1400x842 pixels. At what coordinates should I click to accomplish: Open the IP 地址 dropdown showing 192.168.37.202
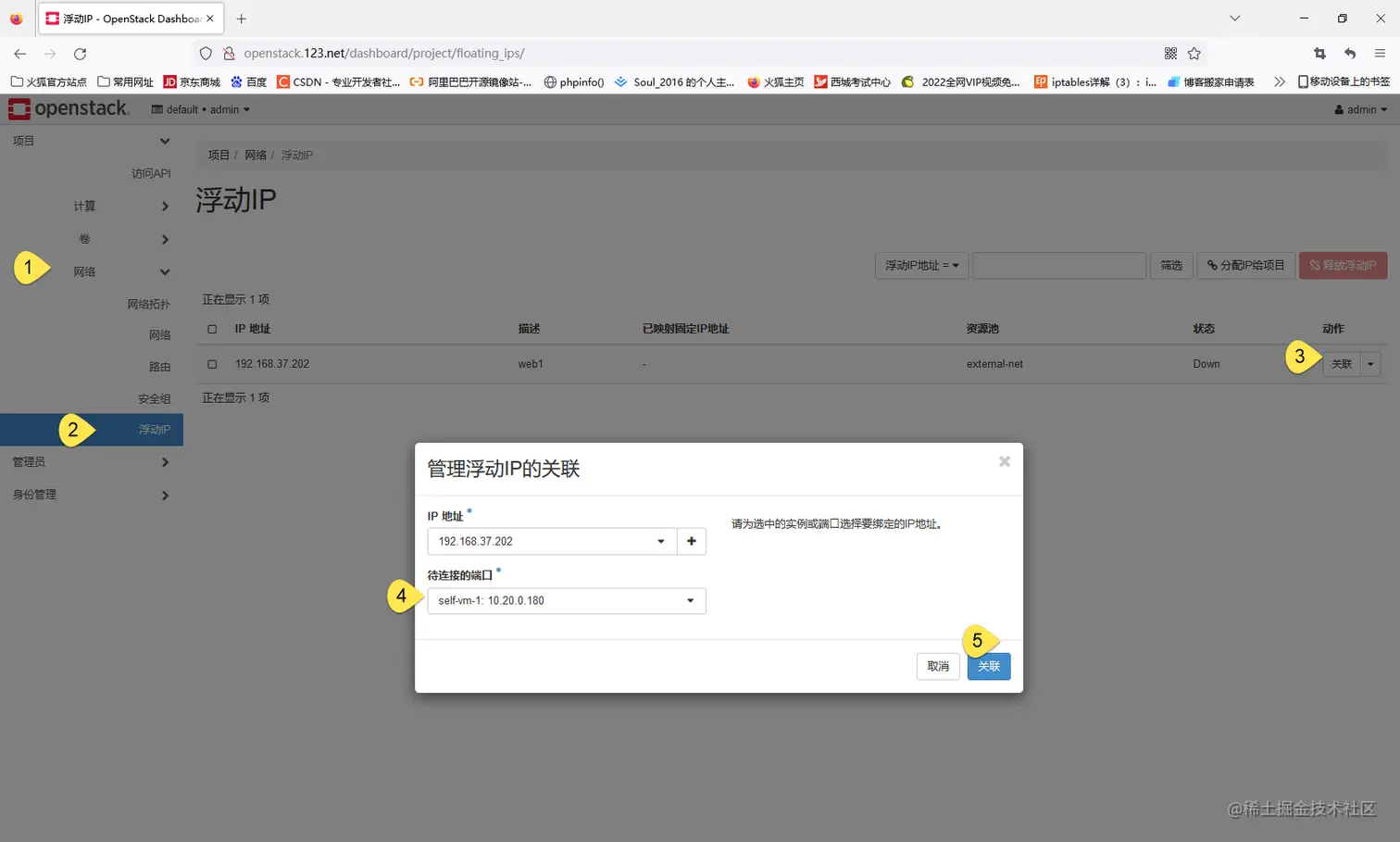[x=552, y=541]
